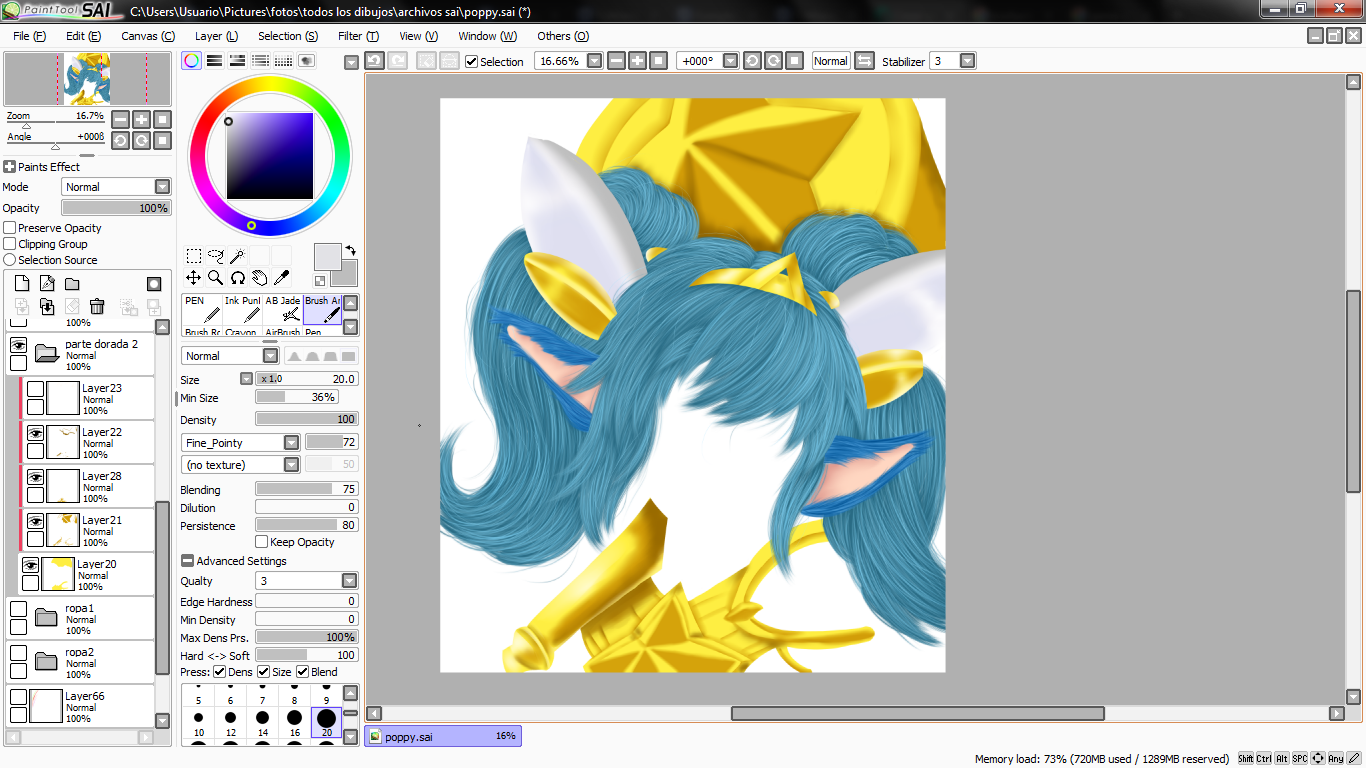
Task: Toggle pressure Blend checkbox
Action: point(303,672)
